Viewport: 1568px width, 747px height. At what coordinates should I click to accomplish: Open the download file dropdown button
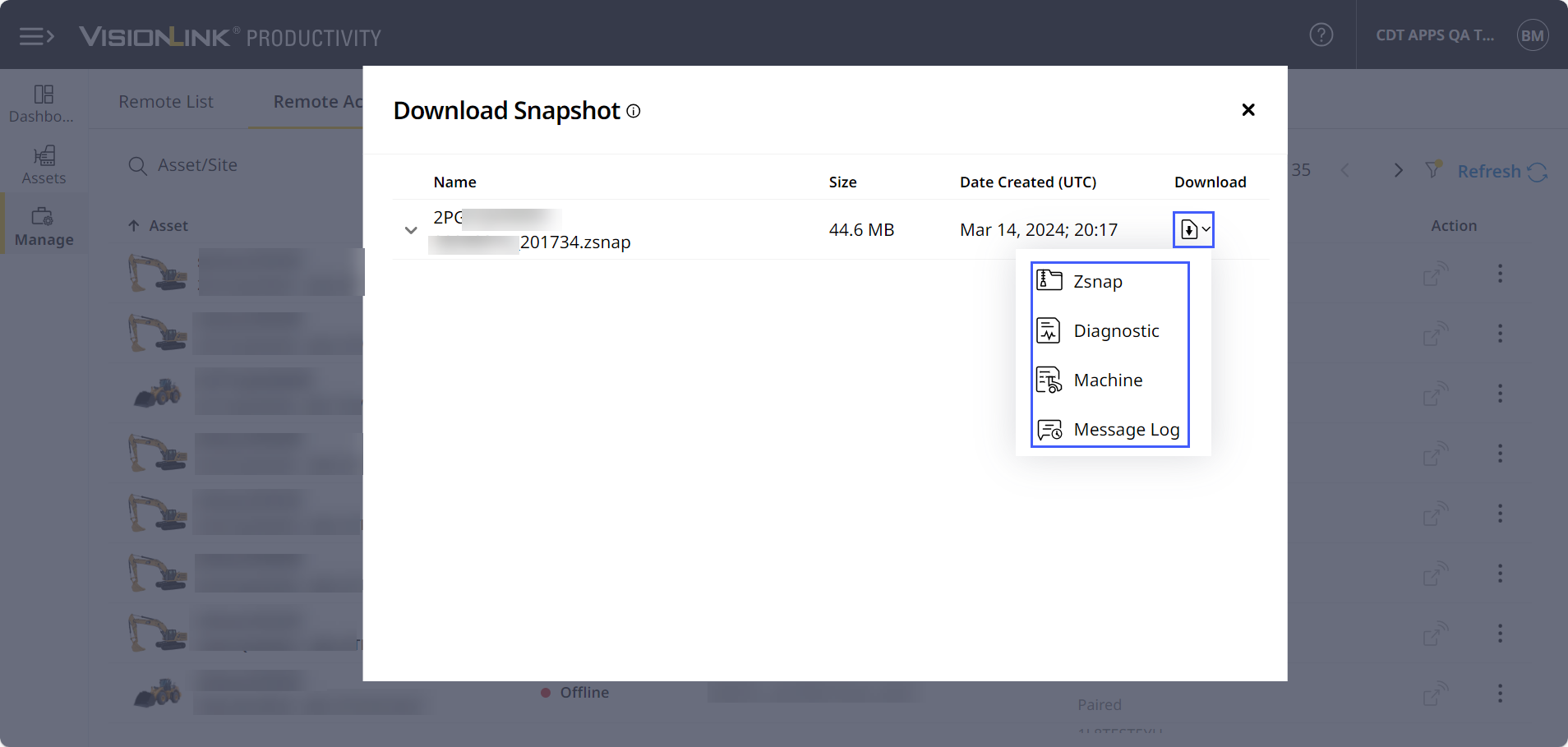click(x=1193, y=230)
